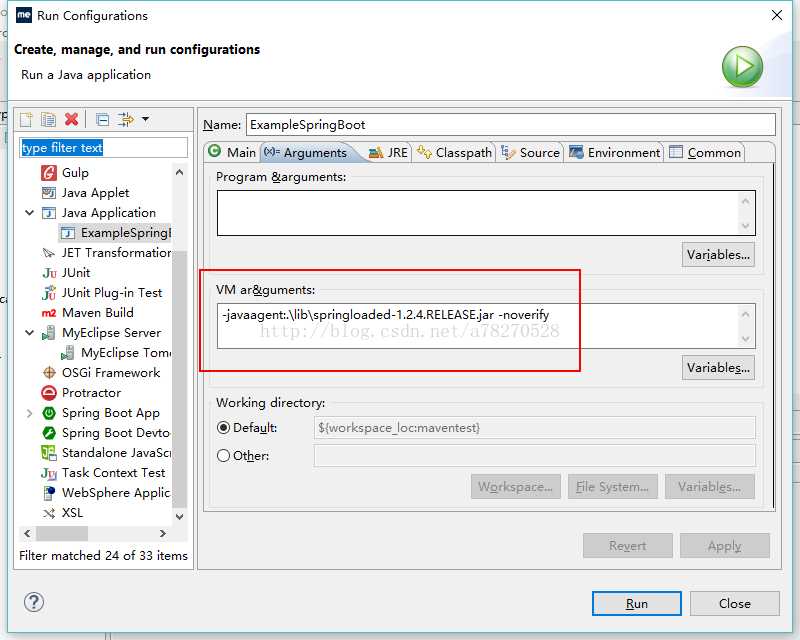Click the Collapse All icon
The height and width of the screenshot is (640, 800).
coord(103,119)
